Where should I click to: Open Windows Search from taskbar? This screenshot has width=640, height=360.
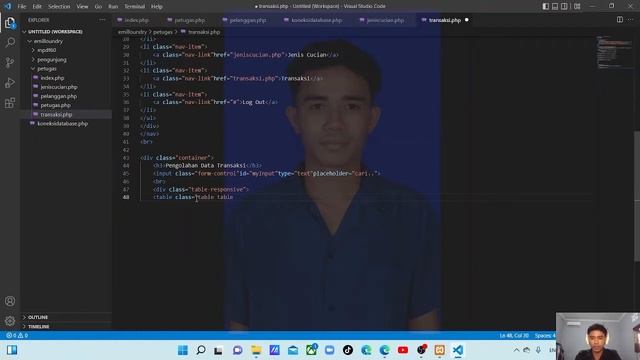click(201, 350)
